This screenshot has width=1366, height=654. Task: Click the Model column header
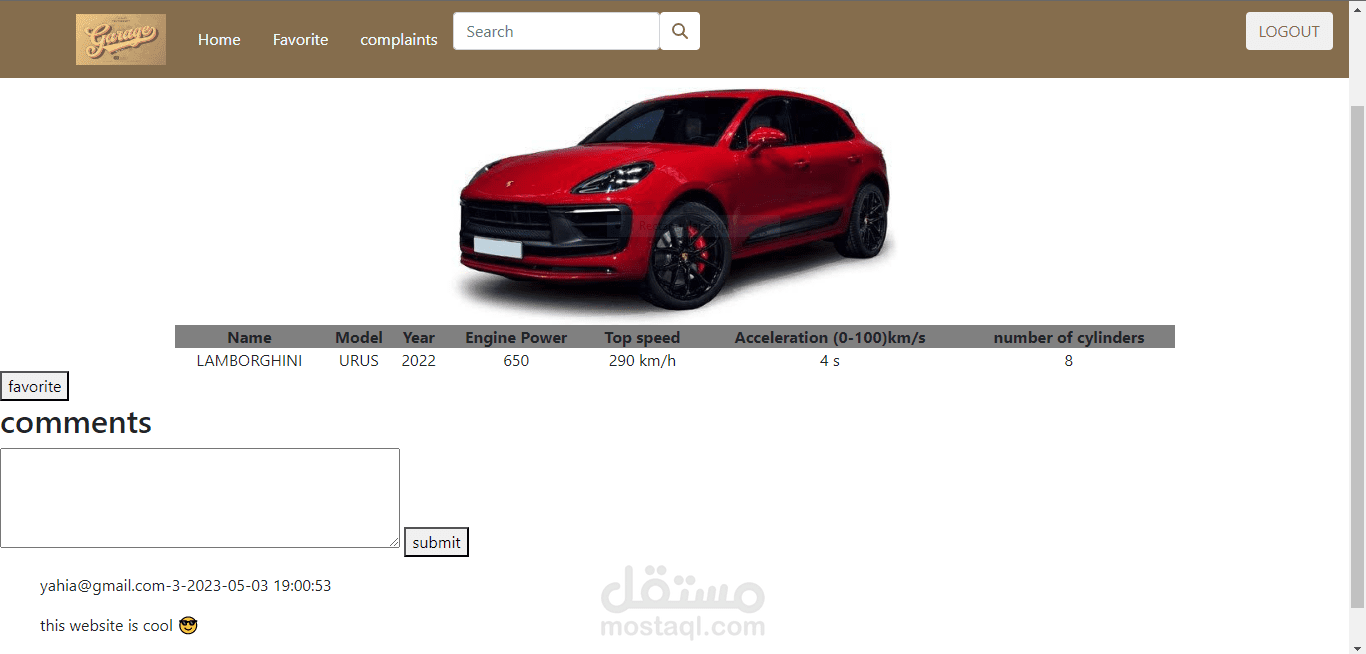359,338
